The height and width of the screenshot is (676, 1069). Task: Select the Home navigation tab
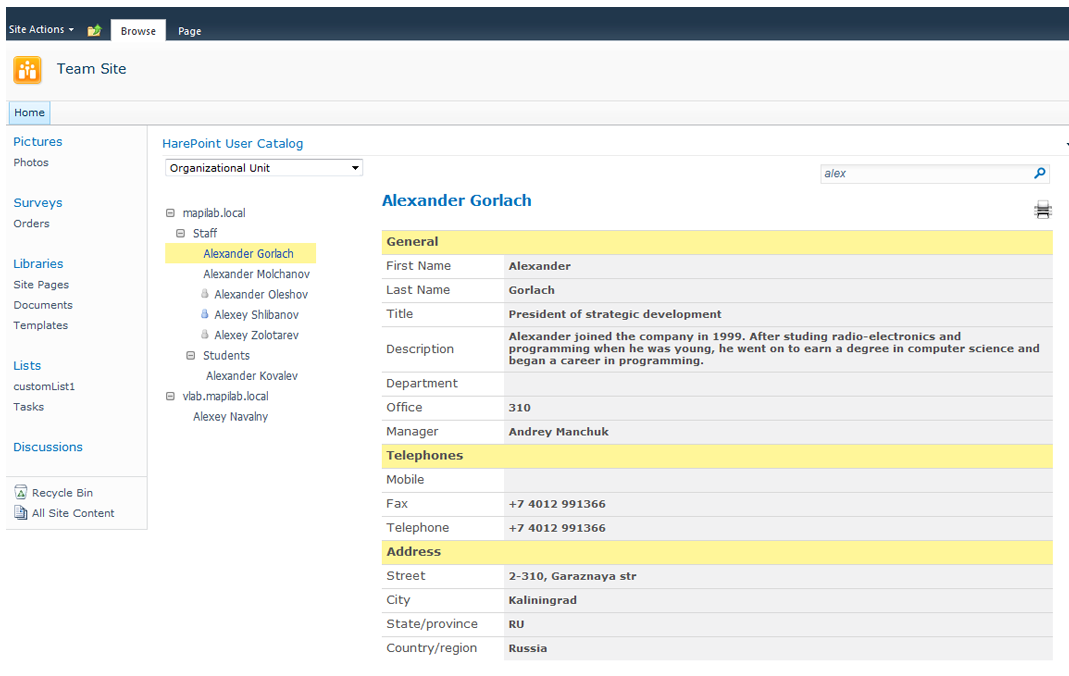coord(29,113)
